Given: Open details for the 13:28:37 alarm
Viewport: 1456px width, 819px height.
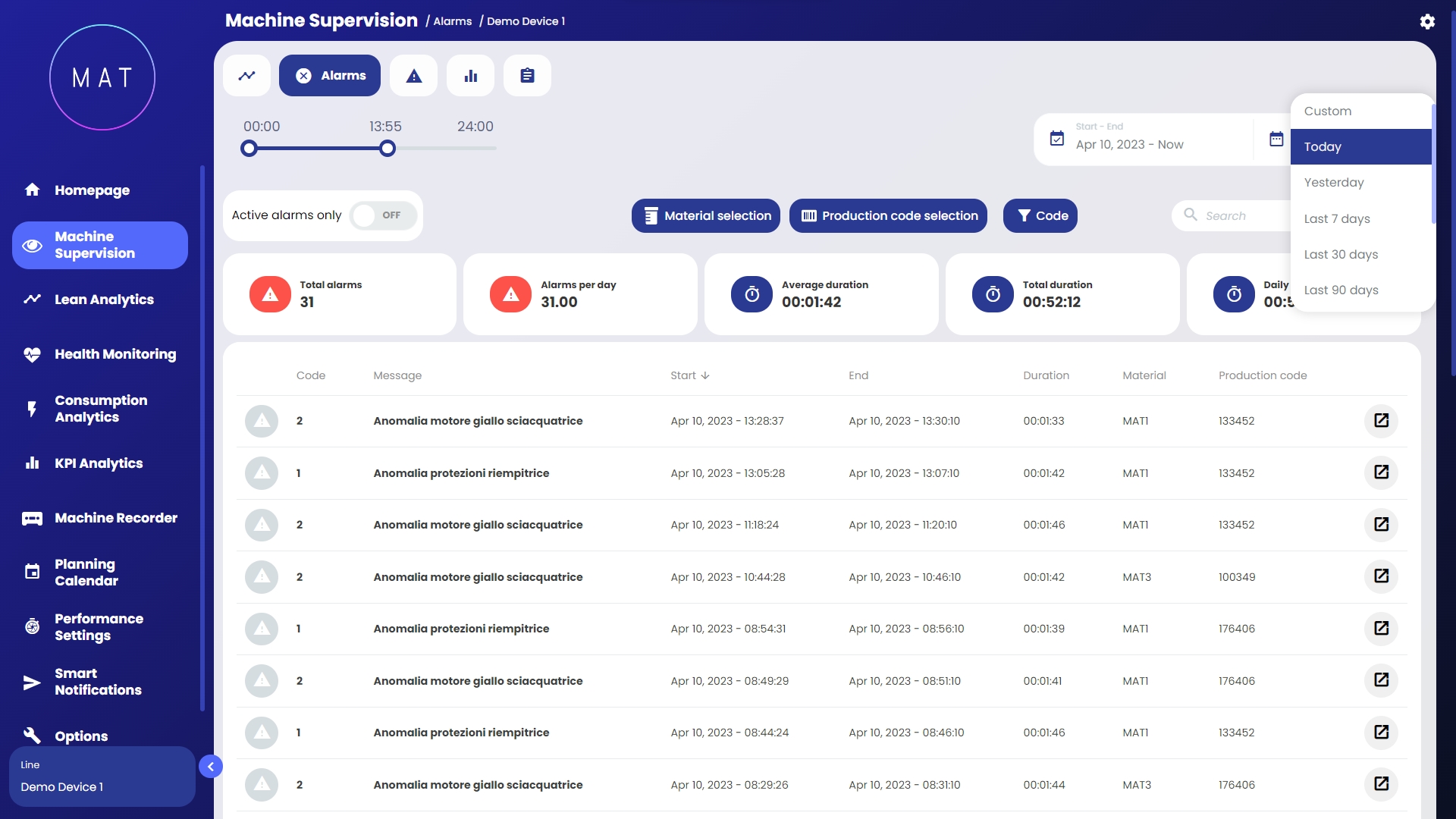Looking at the screenshot, I should (1381, 421).
